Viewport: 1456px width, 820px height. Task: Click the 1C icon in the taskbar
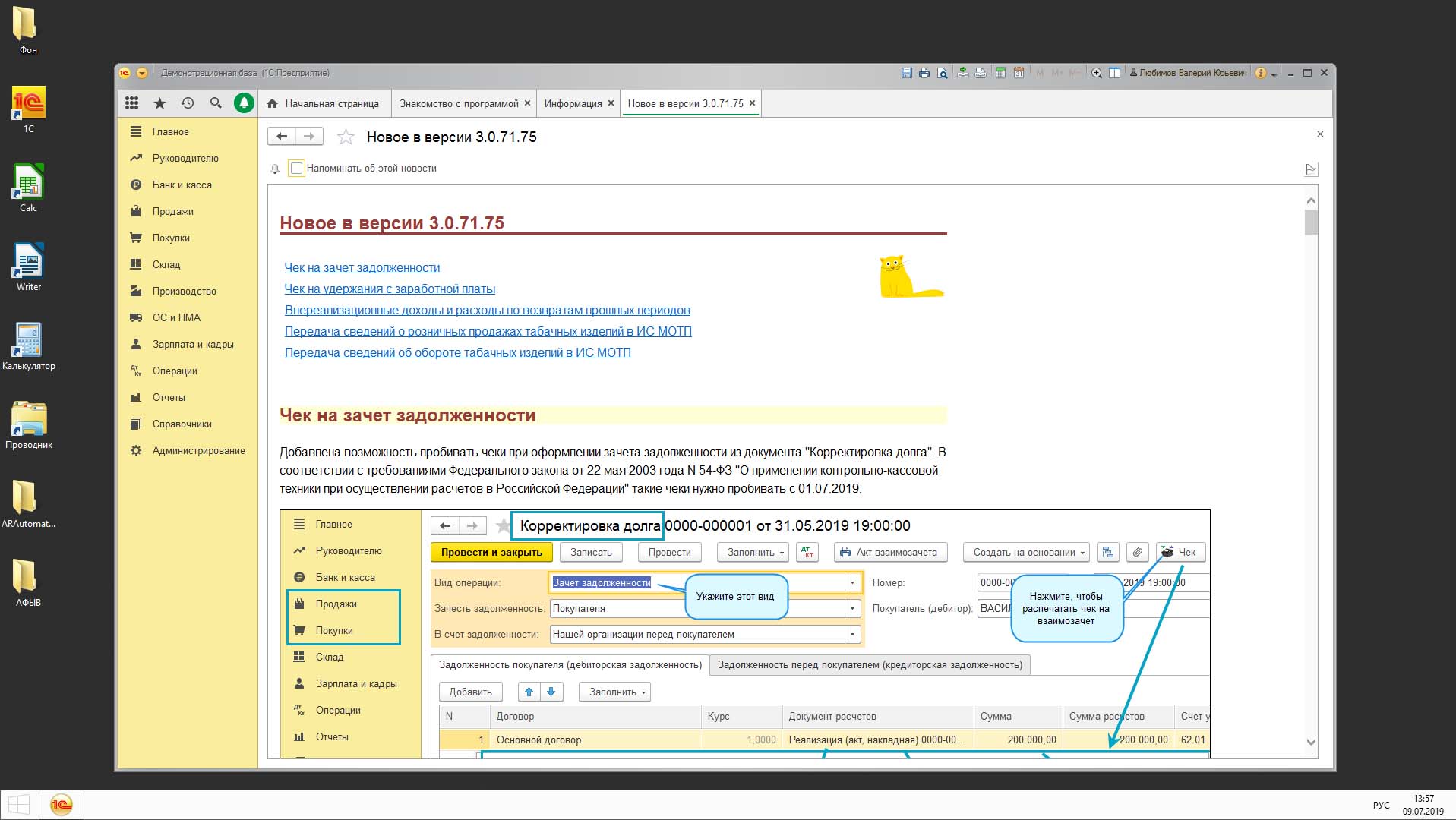(61, 805)
